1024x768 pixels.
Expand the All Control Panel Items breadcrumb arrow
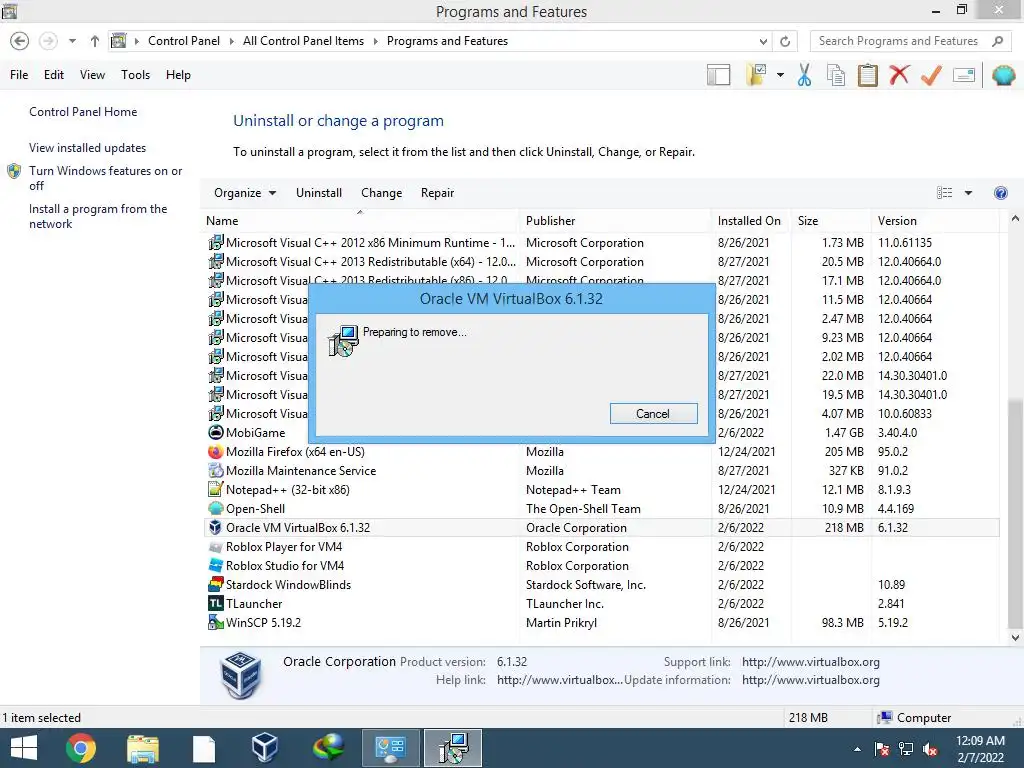pos(376,41)
